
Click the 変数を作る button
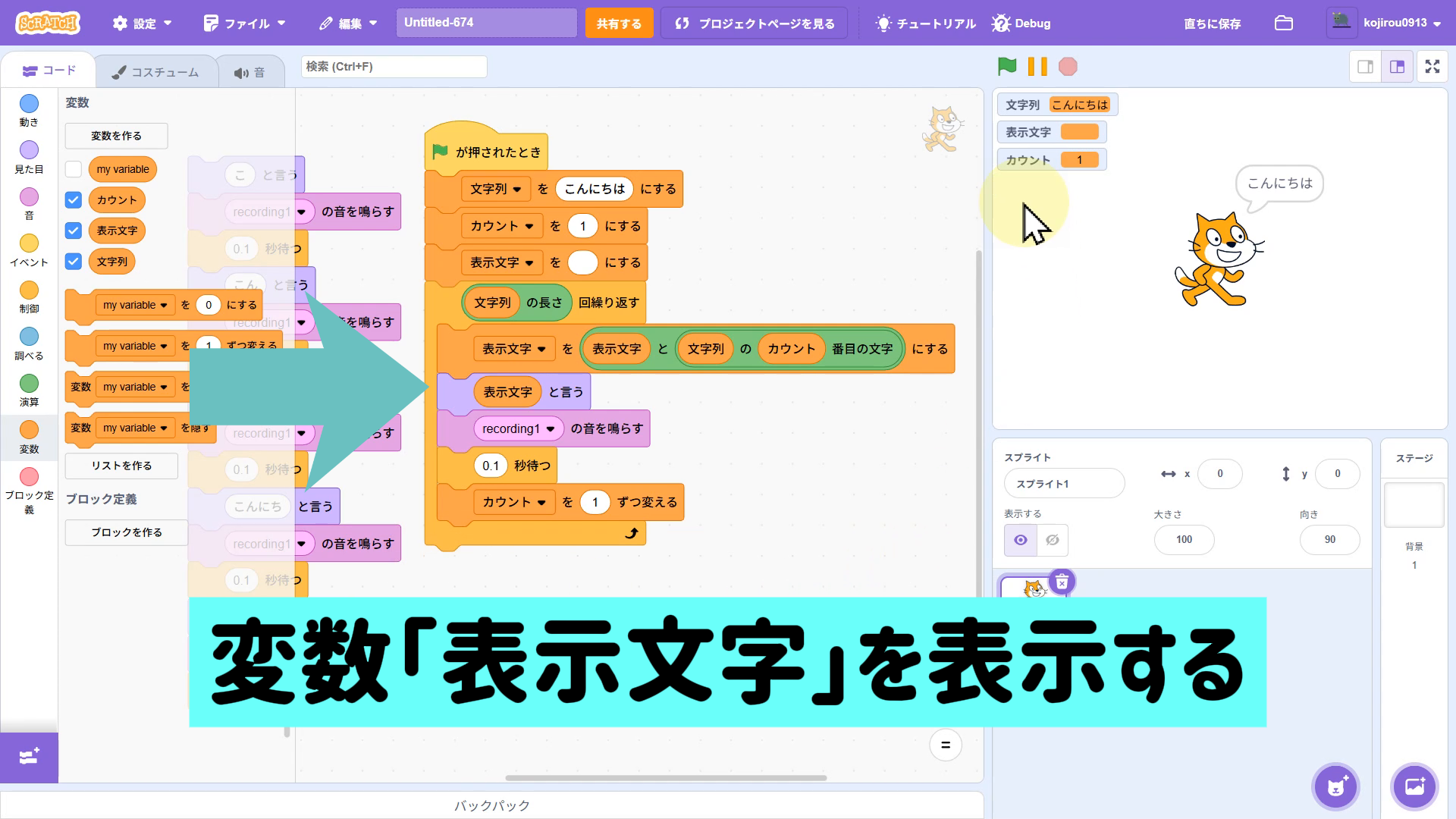[x=116, y=136]
